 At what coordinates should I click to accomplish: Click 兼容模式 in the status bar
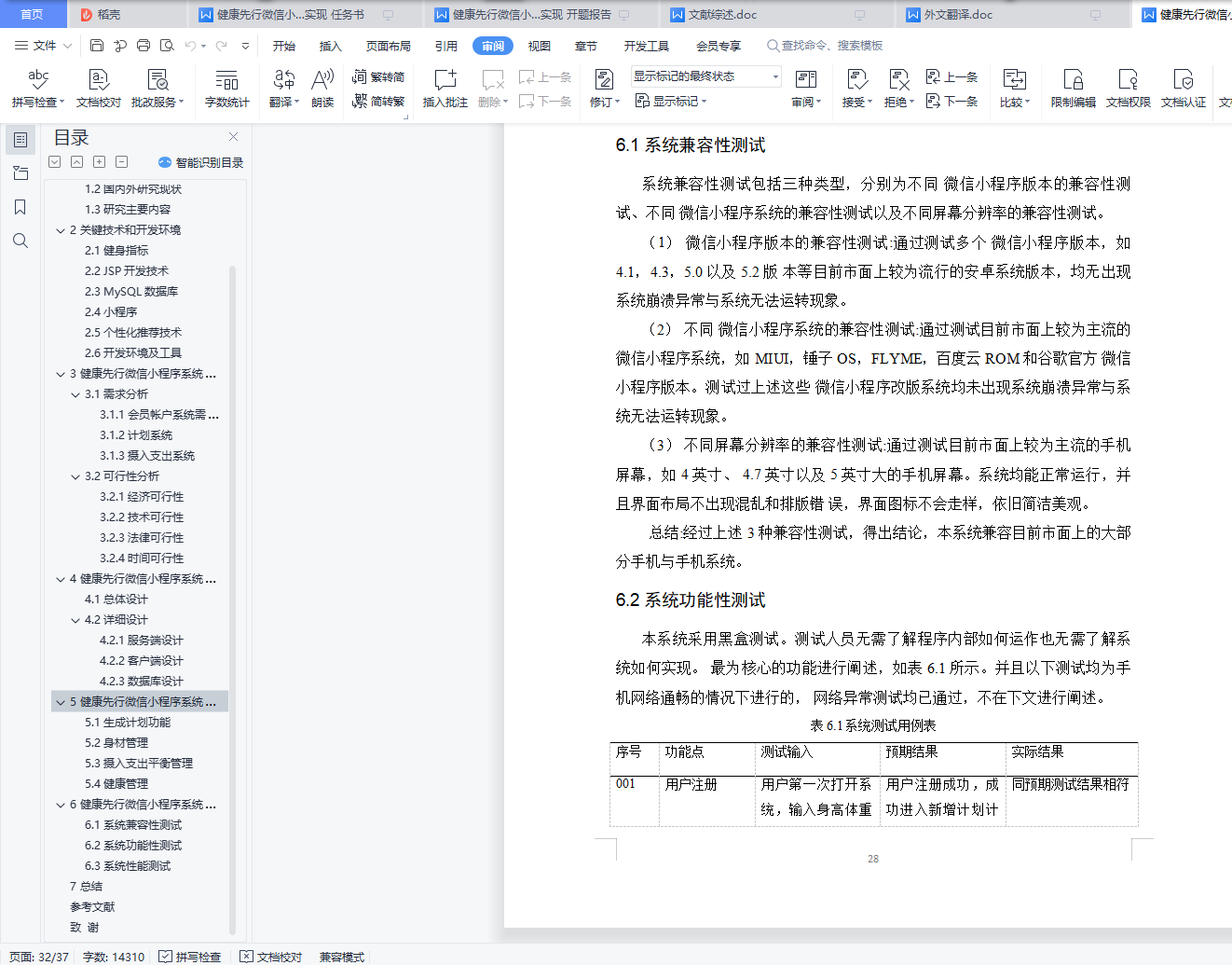342,957
